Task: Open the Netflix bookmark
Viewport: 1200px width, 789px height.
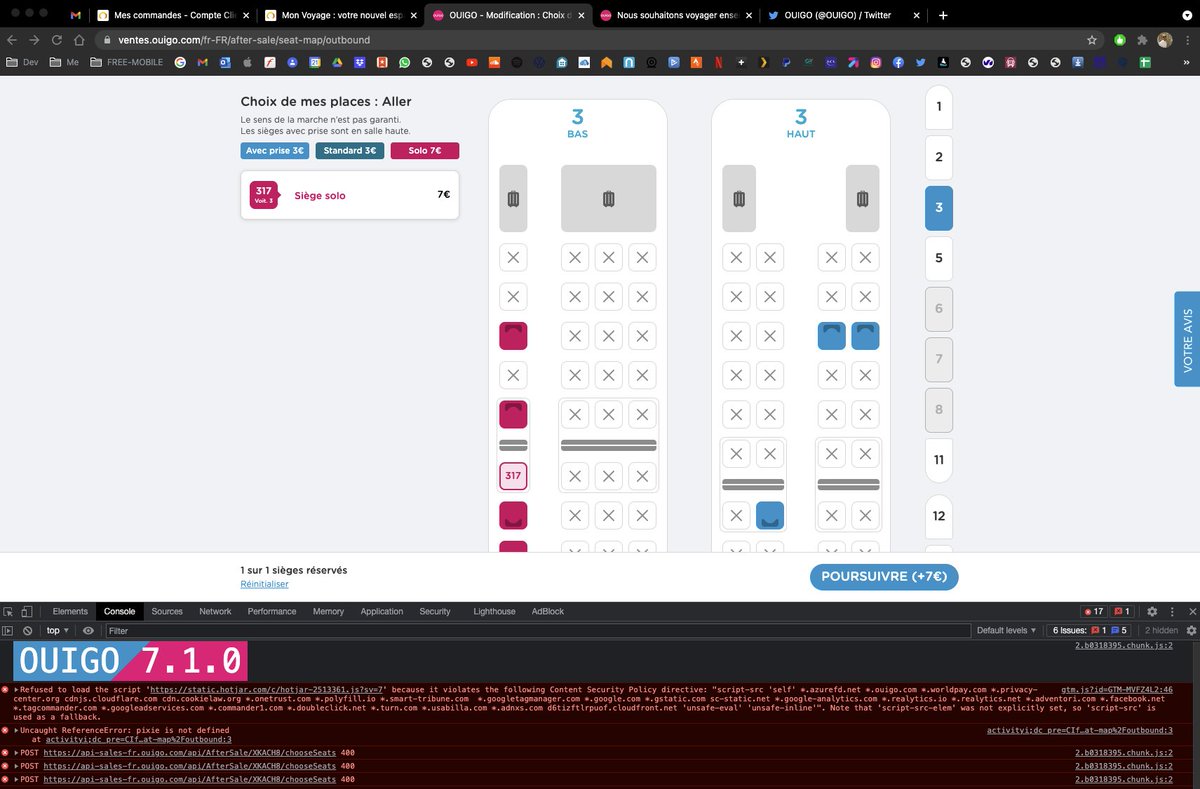Action: [718, 62]
